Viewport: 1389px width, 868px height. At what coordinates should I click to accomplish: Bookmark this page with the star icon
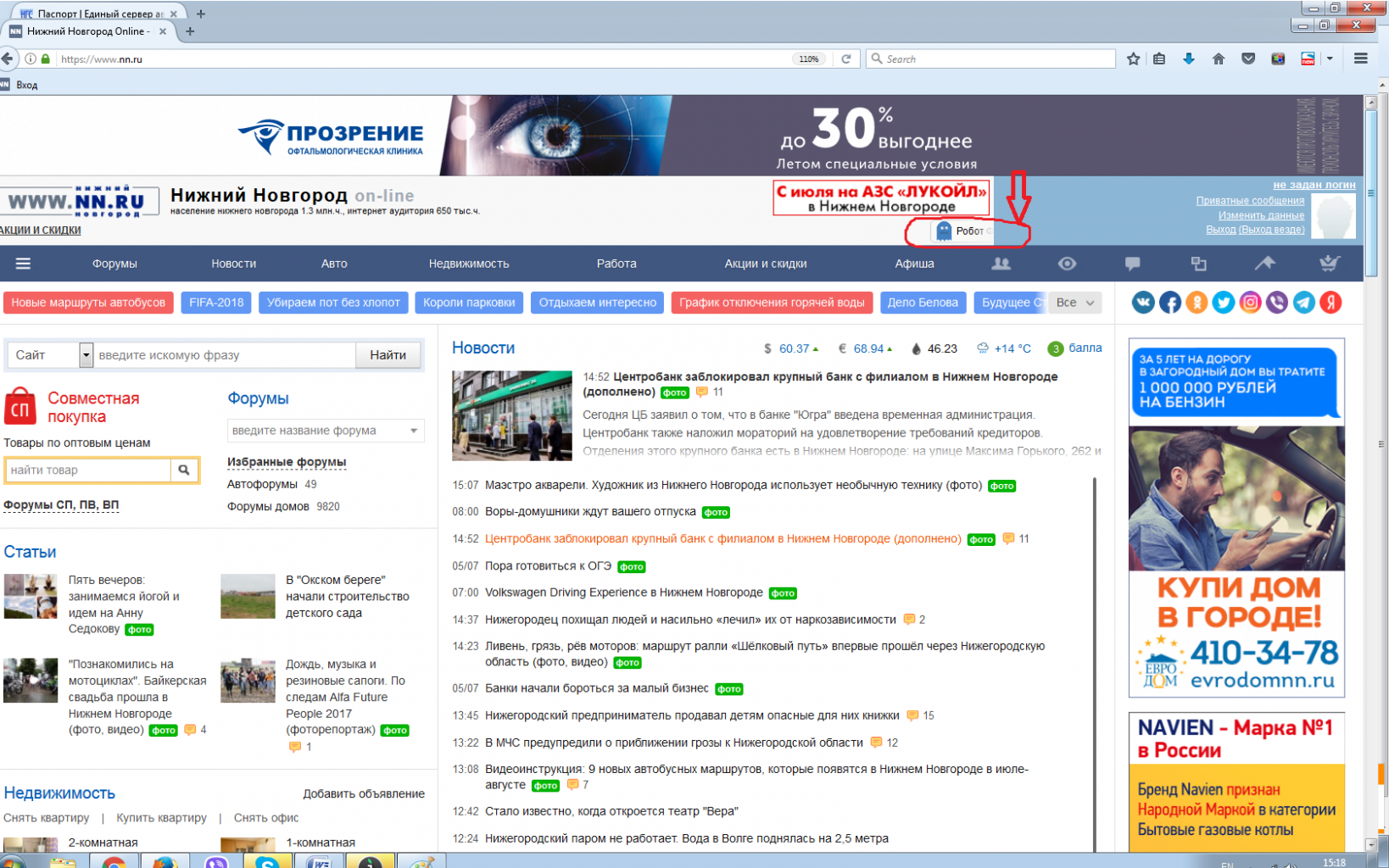click(1133, 58)
